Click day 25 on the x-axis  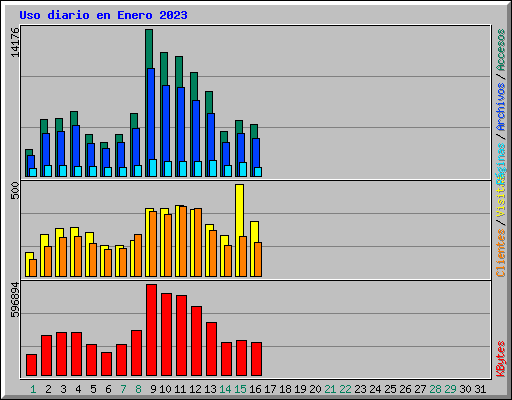(390, 389)
